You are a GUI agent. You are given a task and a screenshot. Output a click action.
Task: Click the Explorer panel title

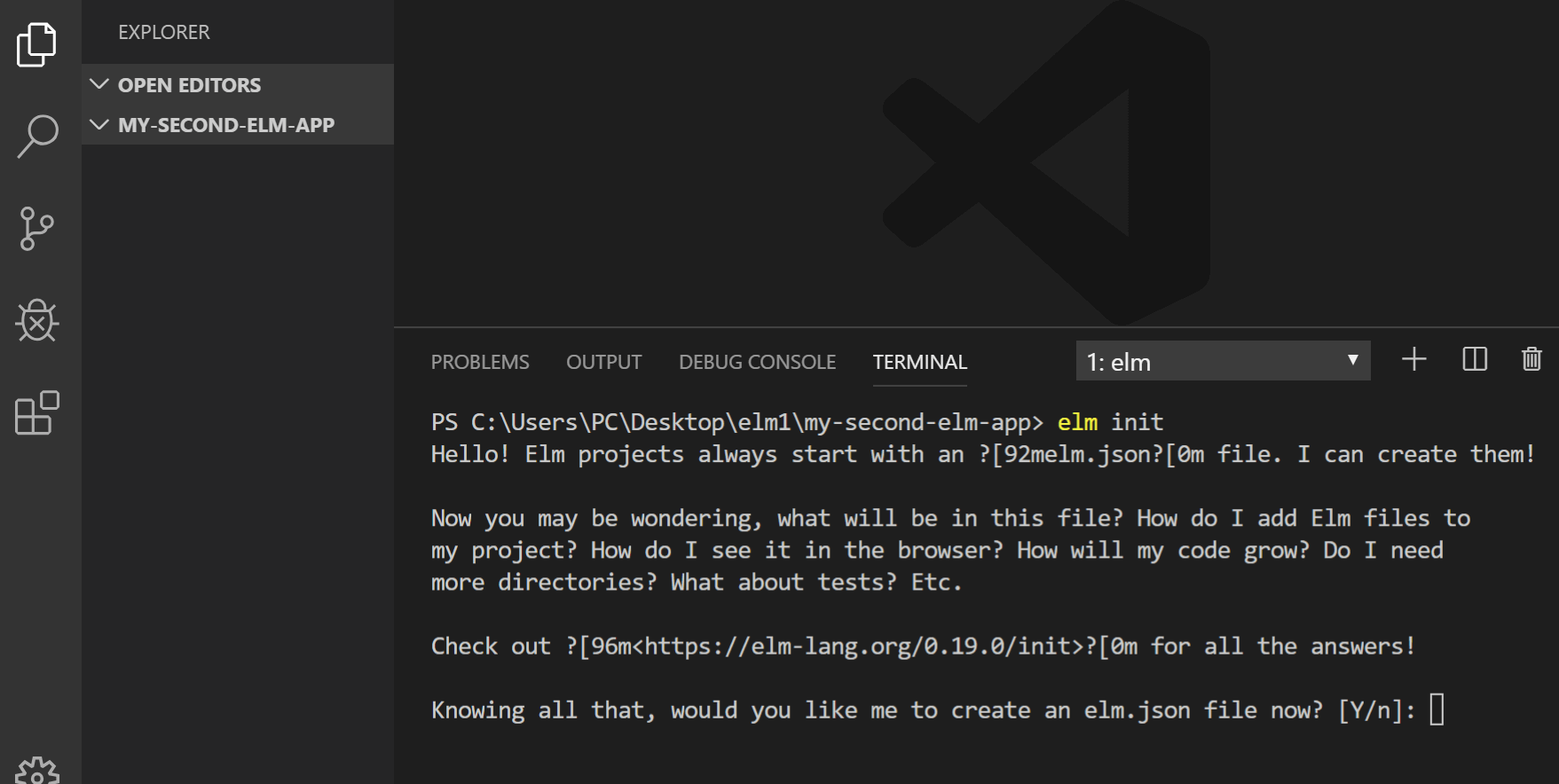pos(164,32)
